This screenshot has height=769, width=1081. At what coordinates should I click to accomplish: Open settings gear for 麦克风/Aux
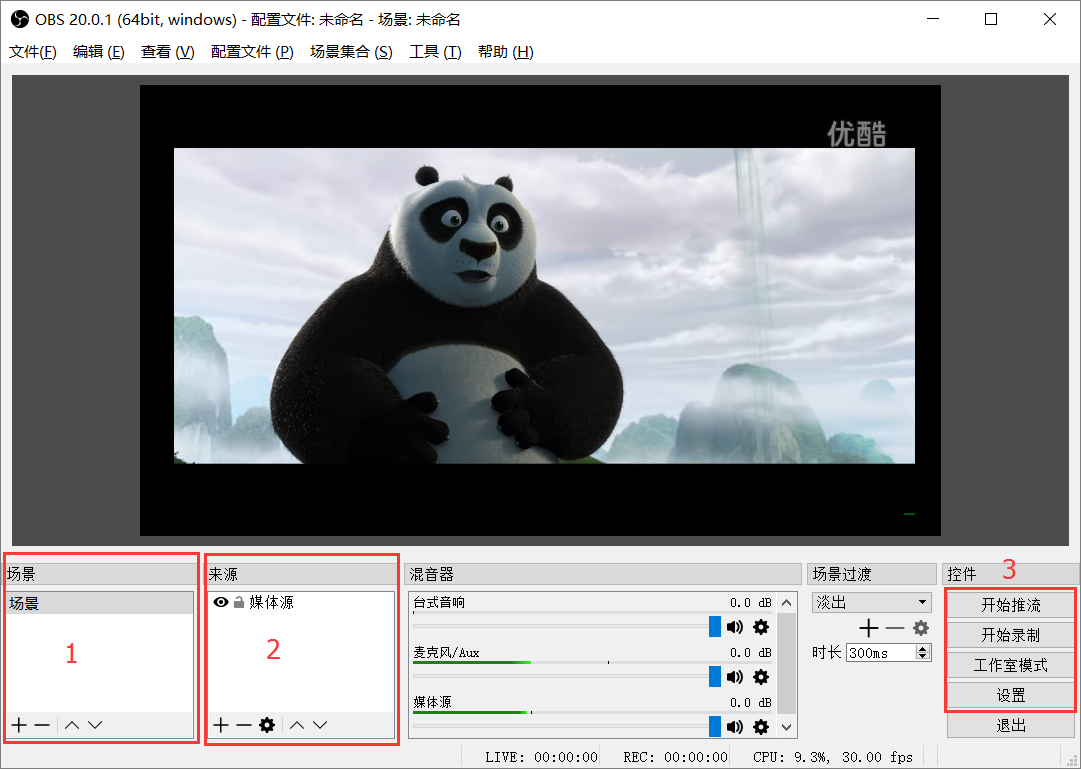click(761, 677)
